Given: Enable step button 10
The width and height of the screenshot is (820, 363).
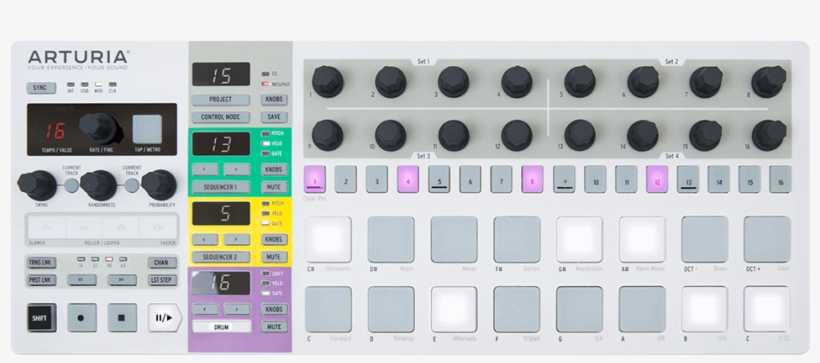Looking at the screenshot, I should click(x=595, y=179).
